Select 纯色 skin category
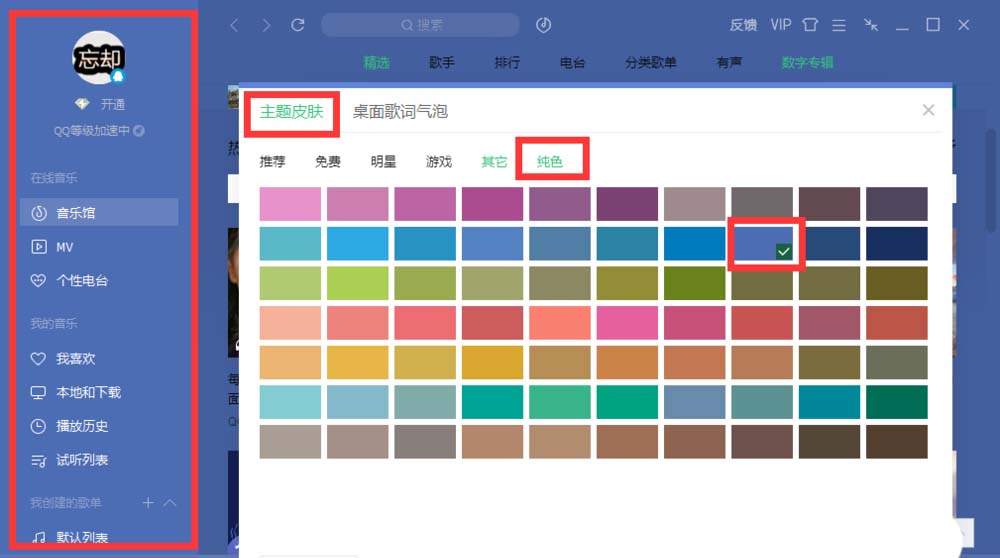This screenshot has height=558, width=1000. pyautogui.click(x=550, y=161)
